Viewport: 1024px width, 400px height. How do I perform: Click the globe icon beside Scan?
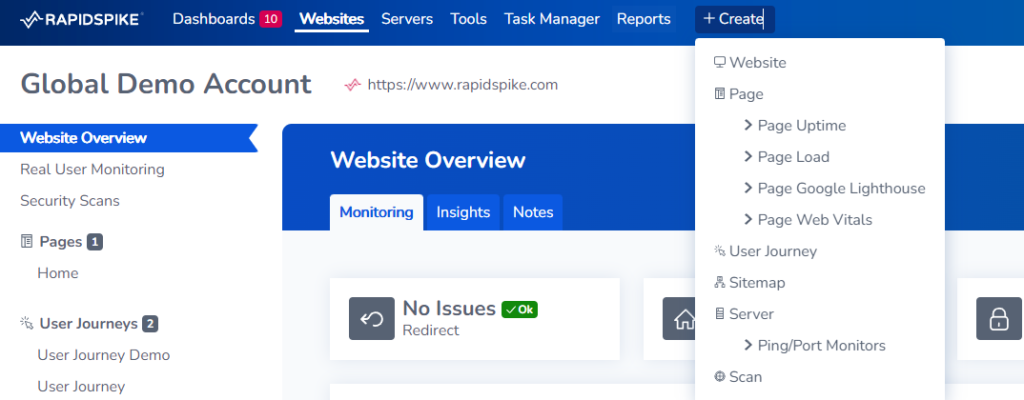720,376
